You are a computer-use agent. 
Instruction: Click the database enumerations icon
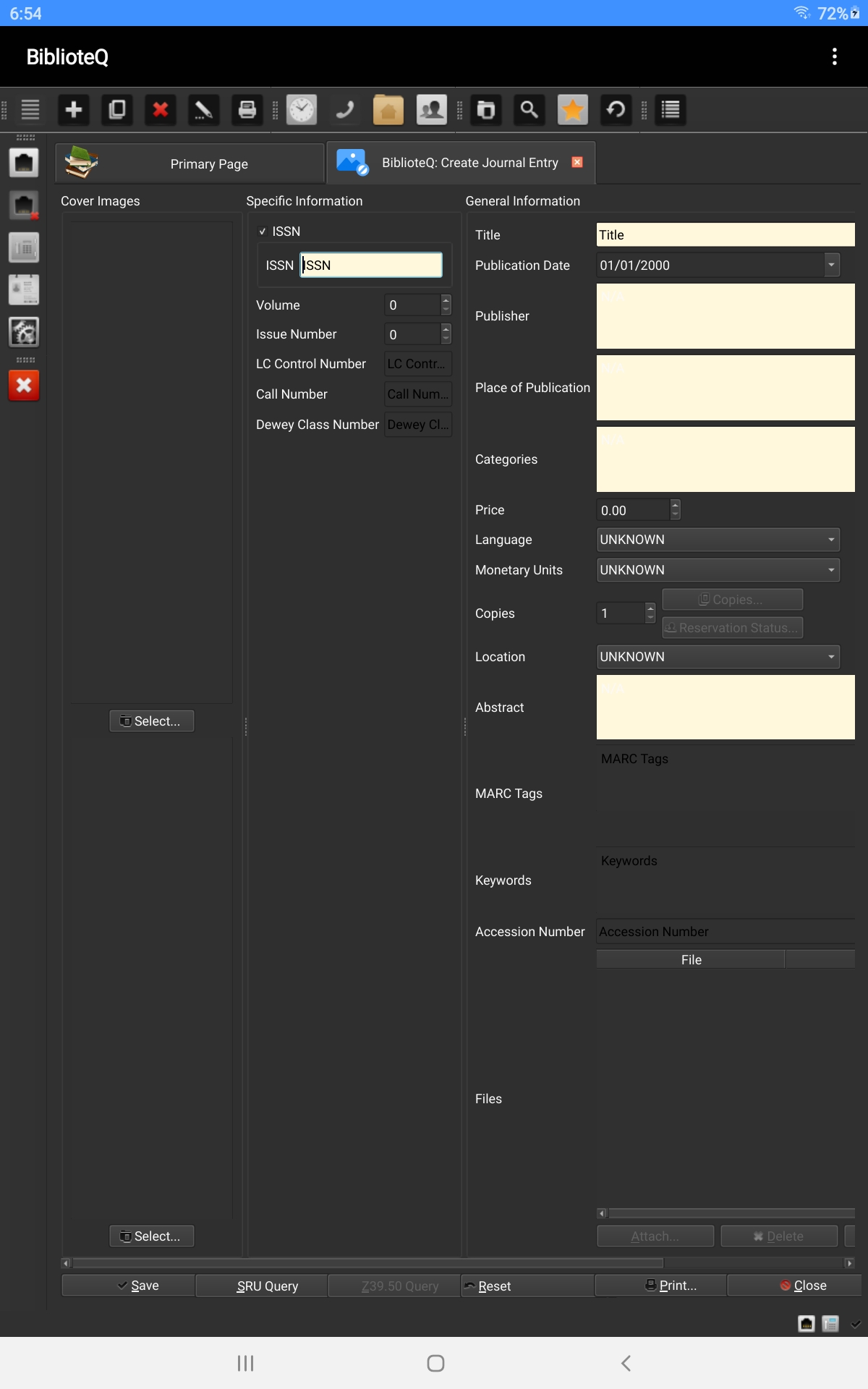[486, 110]
